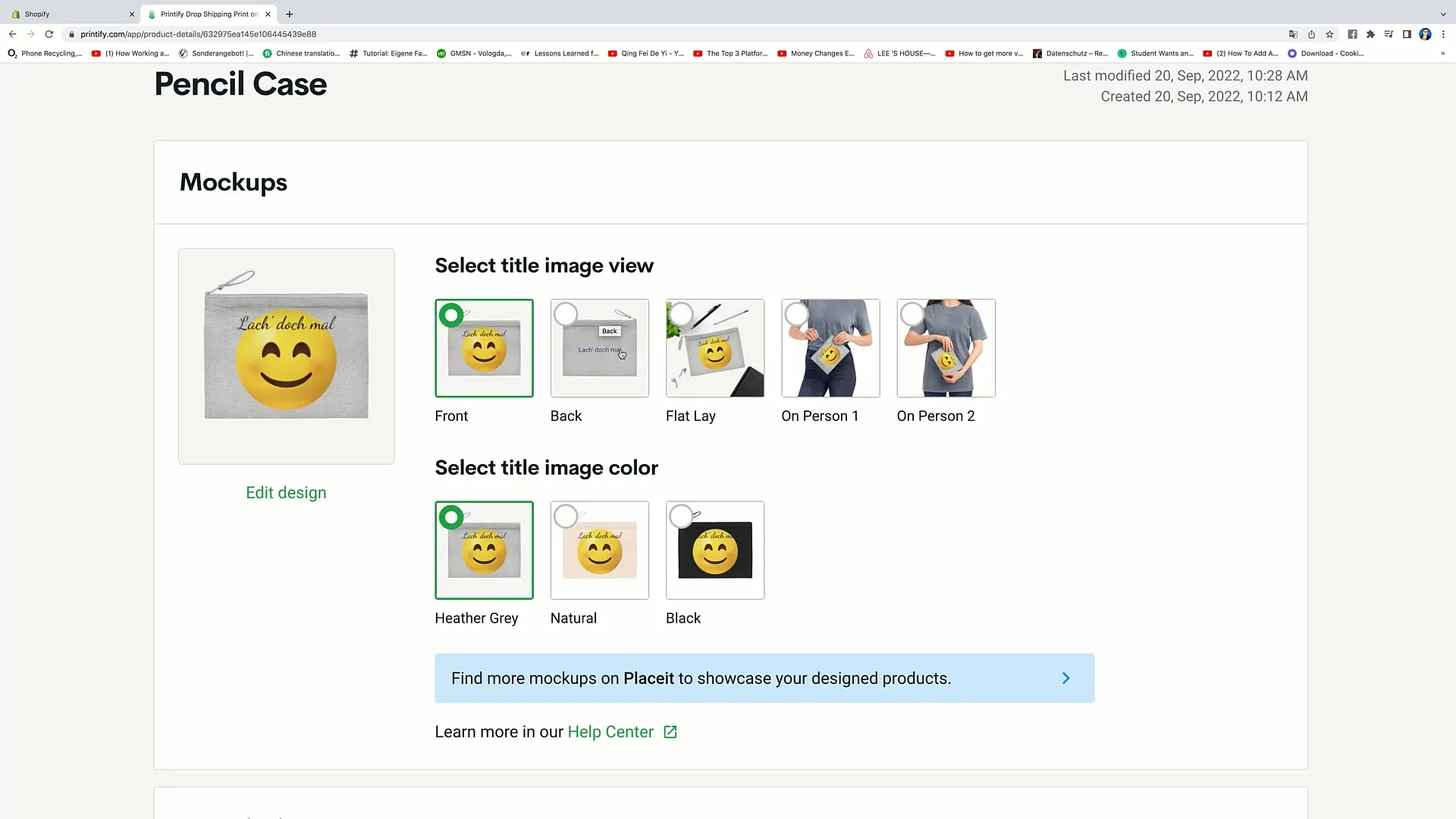Viewport: 1456px width, 819px height.
Task: Select Heather Grey title image color
Action: tap(484, 551)
